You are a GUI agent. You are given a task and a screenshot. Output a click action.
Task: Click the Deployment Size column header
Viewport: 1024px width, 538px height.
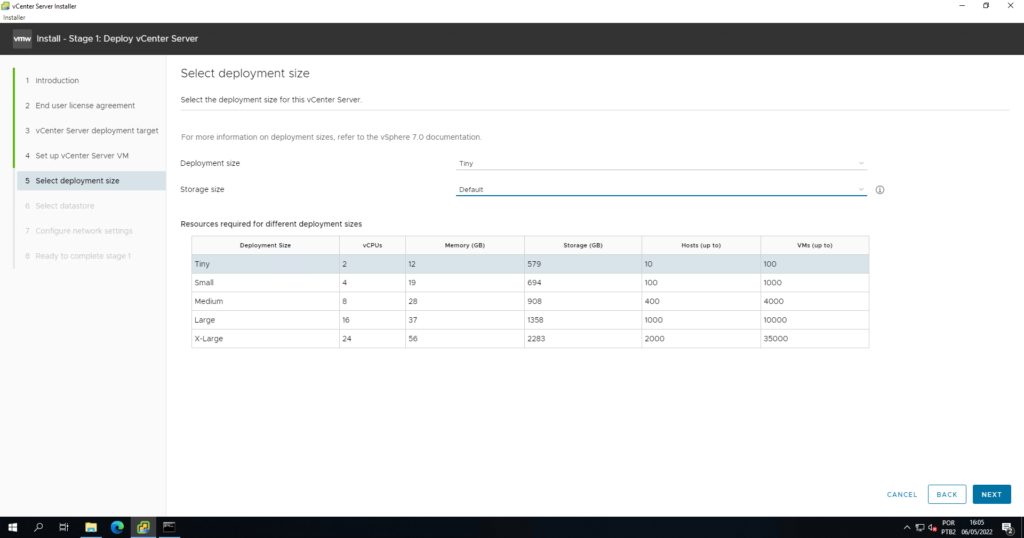265,245
